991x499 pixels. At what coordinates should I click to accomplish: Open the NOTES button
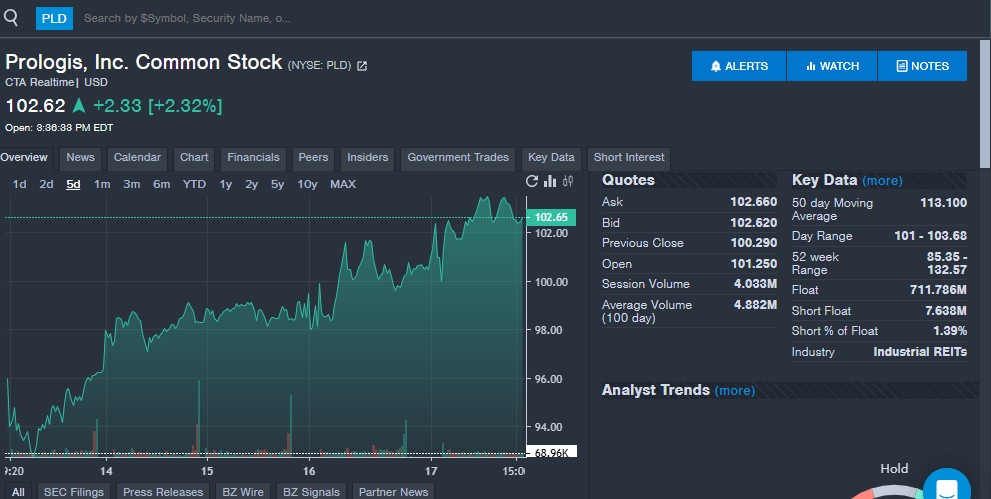tap(922, 66)
